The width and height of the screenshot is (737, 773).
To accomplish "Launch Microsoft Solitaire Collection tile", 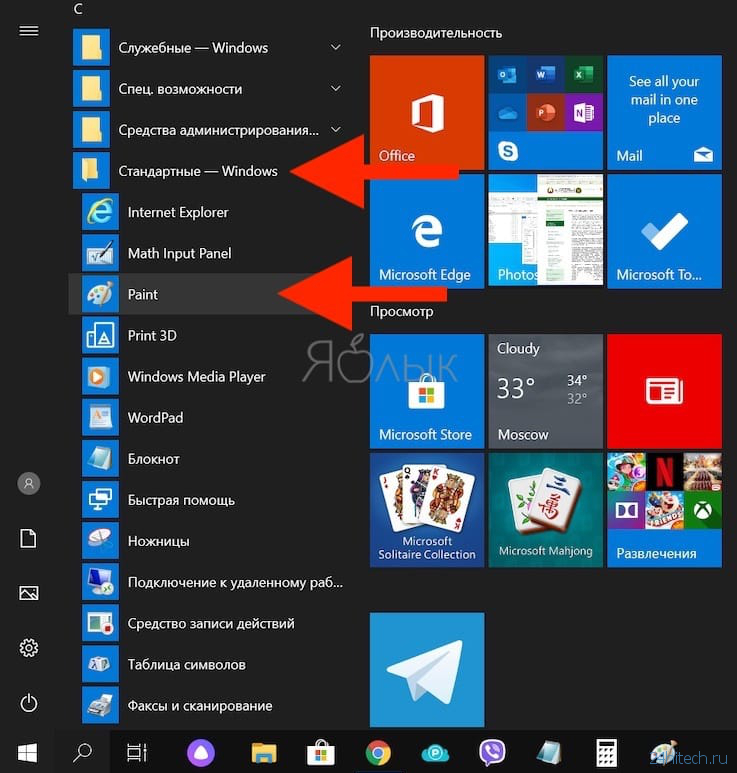I will click(427, 510).
